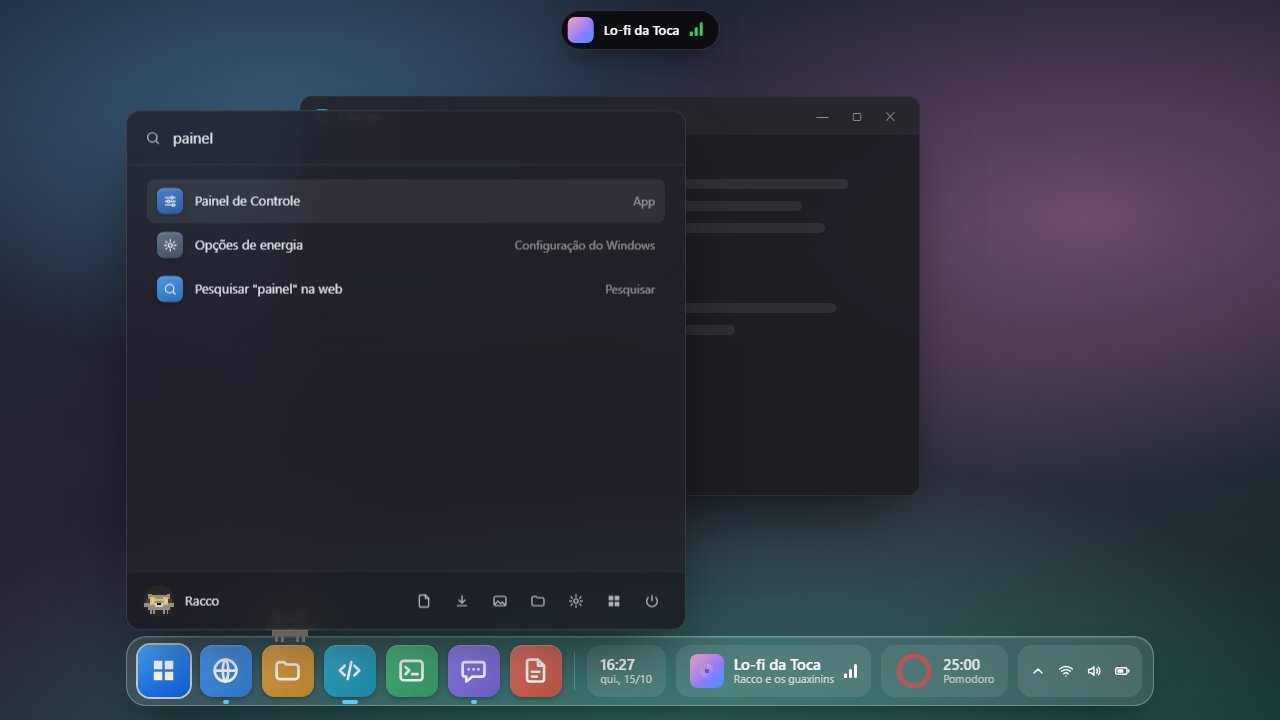Open Wi-Fi network settings in tray
1280x720 pixels.
(1066, 671)
